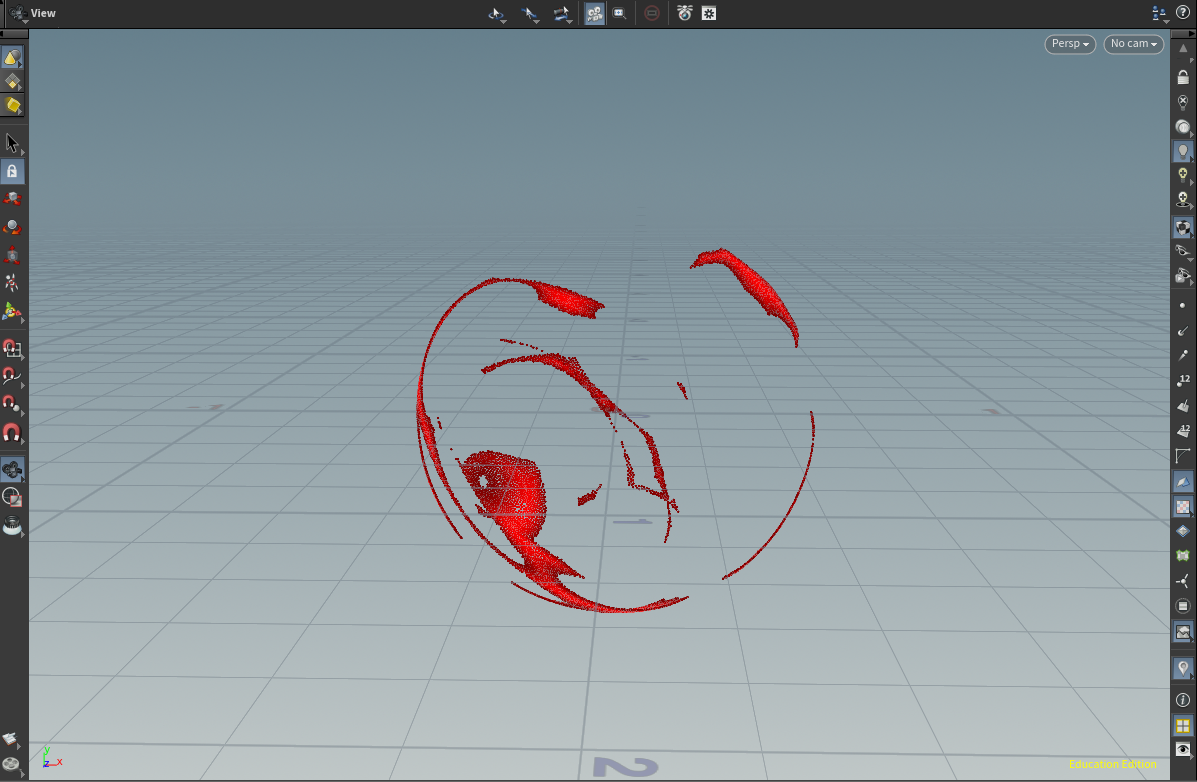Screen dimensions: 1197x782
Task: Toggle the background image display icon
Action: coord(1183,632)
